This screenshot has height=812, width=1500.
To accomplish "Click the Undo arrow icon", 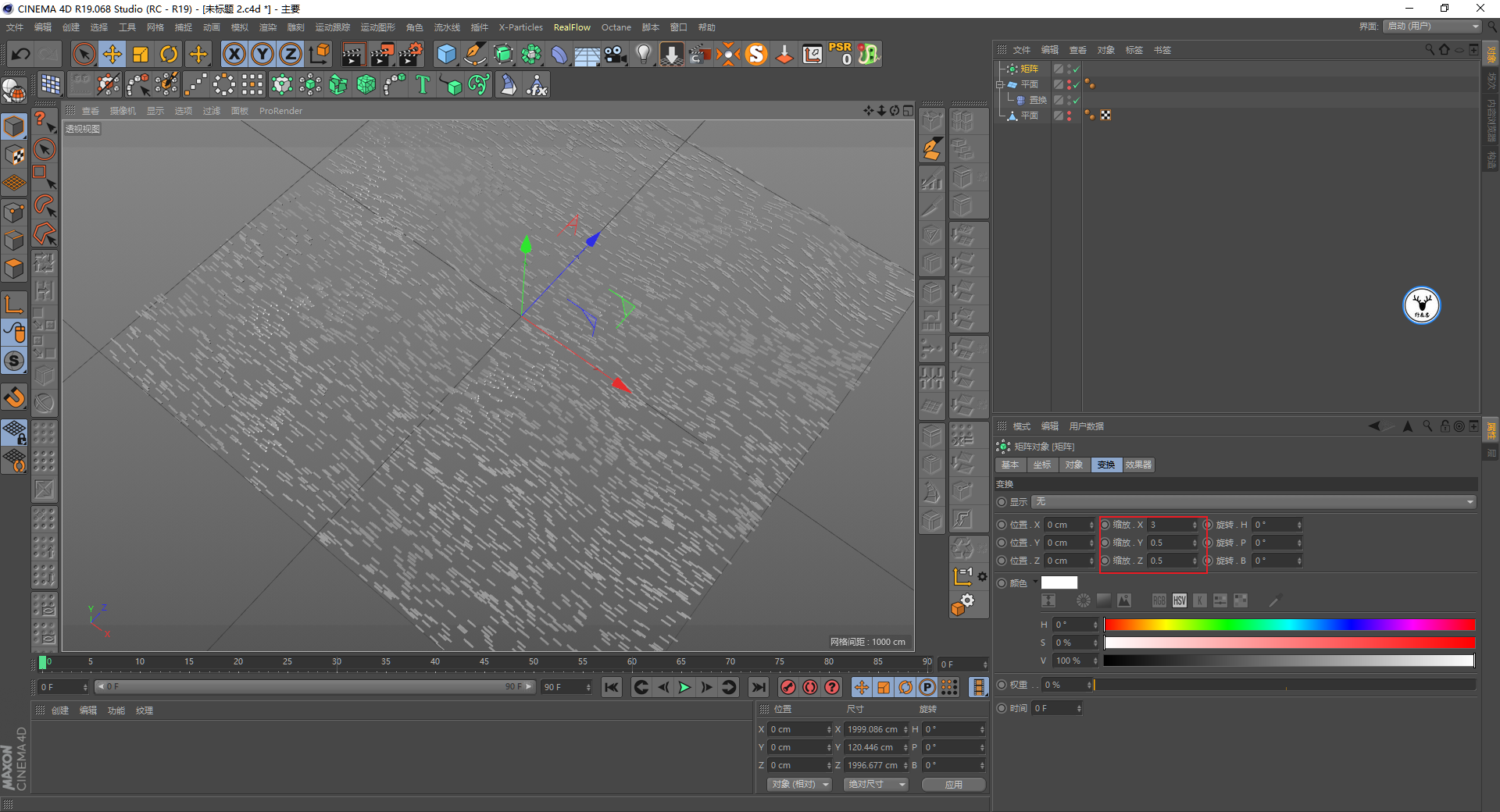I will 21,54.
